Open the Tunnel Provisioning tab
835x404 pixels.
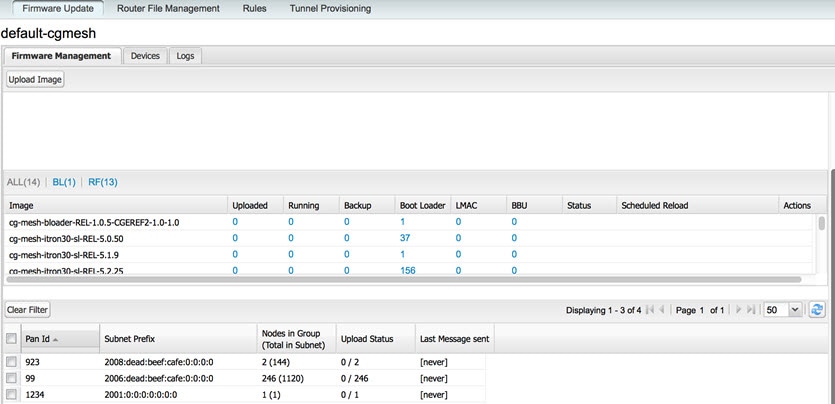(x=331, y=9)
